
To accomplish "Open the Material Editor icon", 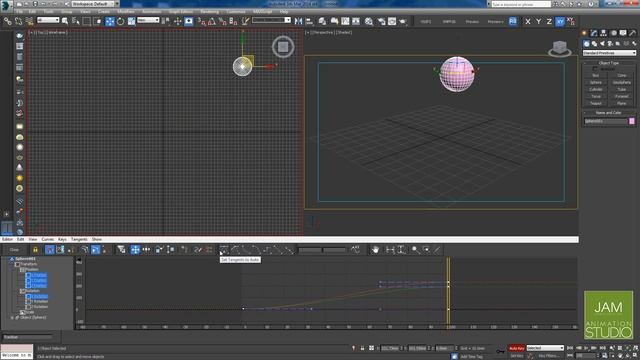I will 369,21.
